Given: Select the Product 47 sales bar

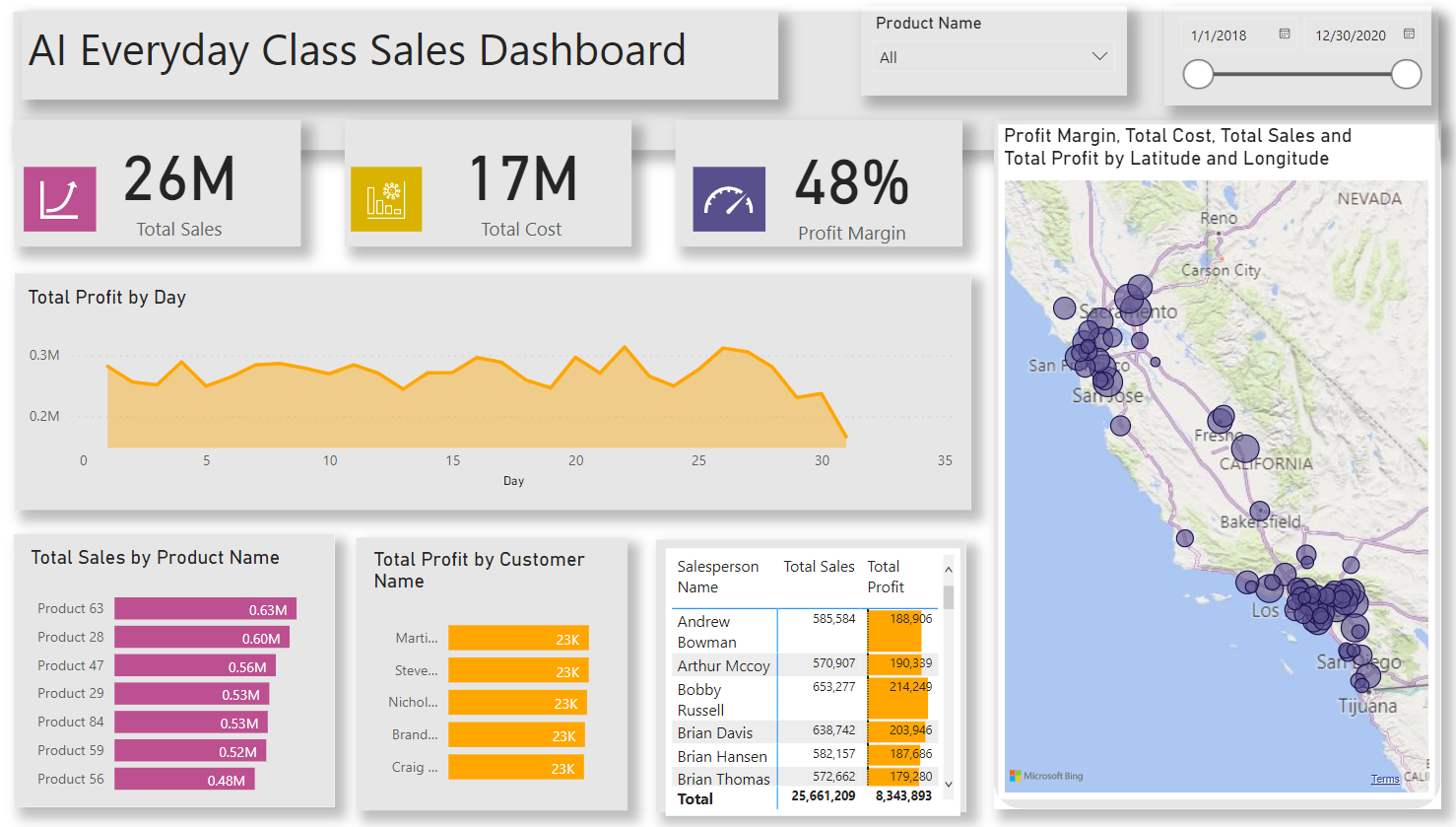Looking at the screenshot, I should 195,666.
